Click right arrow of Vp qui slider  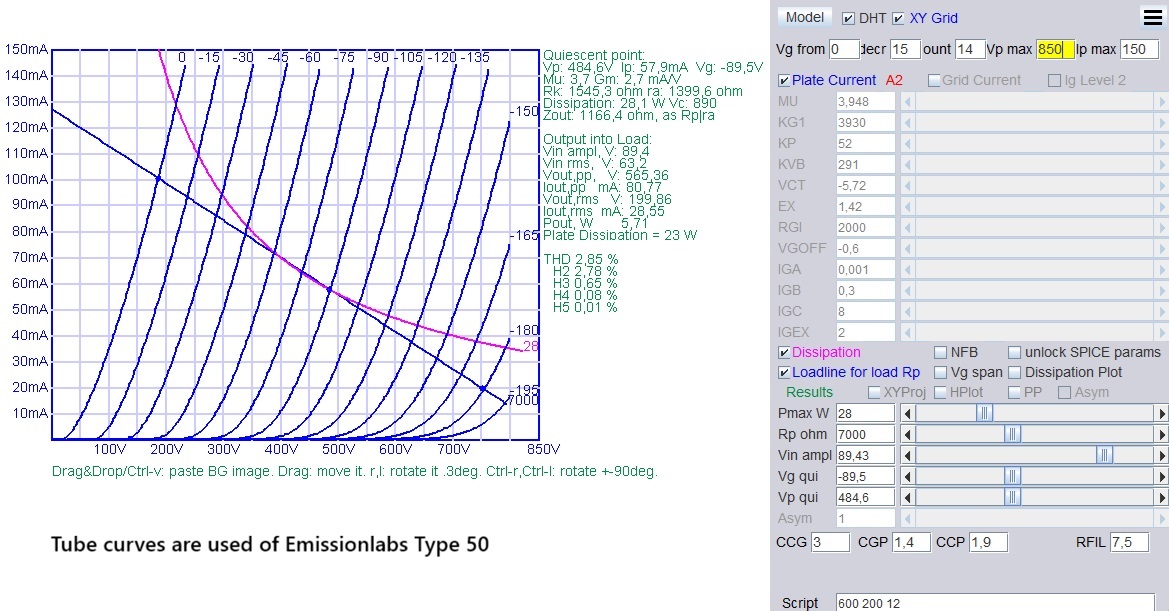[x=1161, y=497]
